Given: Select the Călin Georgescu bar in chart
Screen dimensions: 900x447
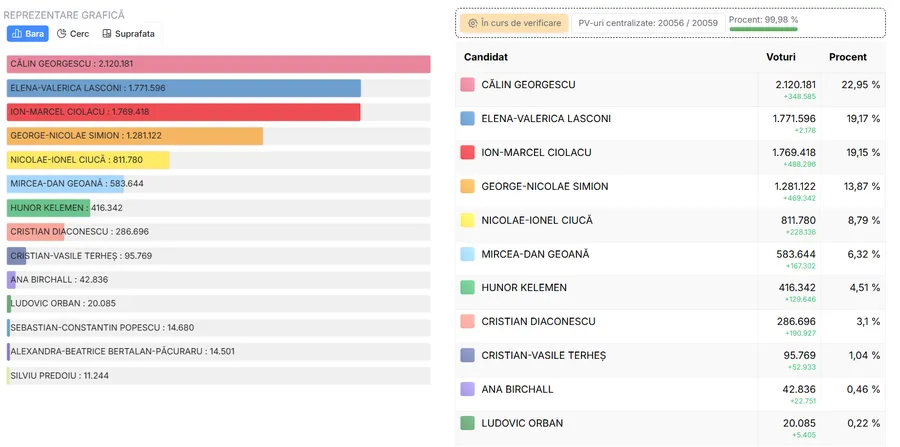Looking at the screenshot, I should pyautogui.click(x=218, y=64).
